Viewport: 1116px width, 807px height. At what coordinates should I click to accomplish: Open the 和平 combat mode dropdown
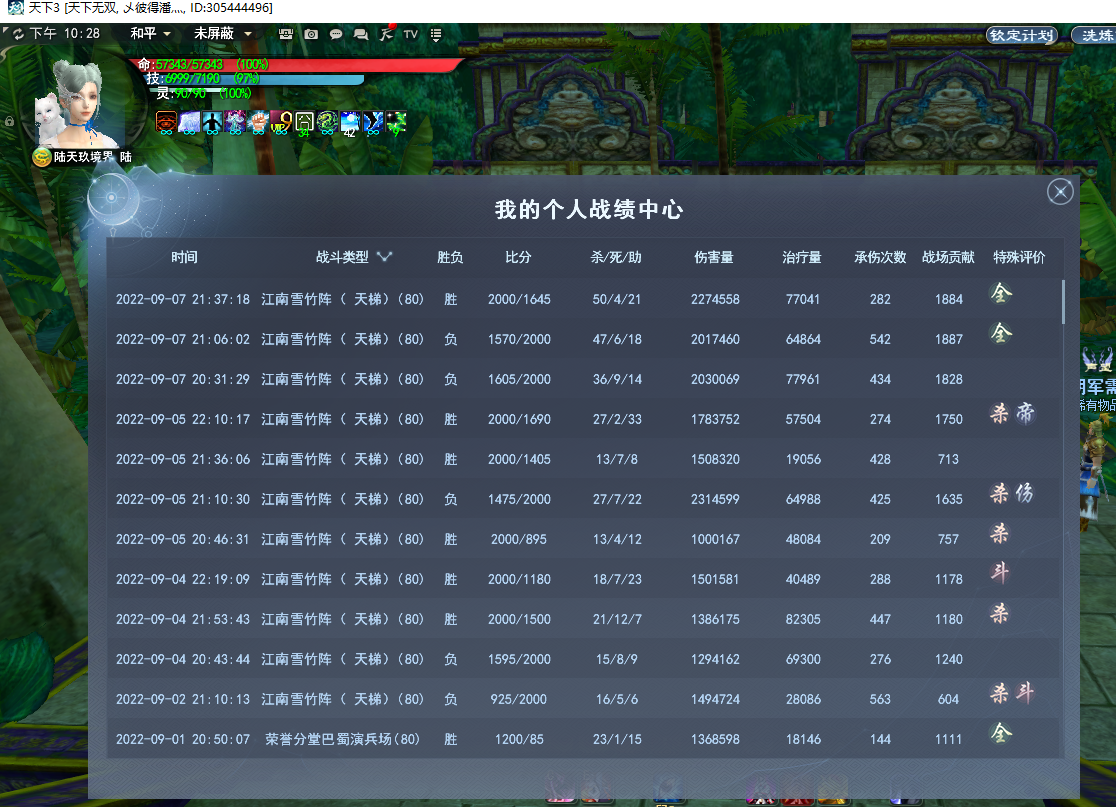click(x=150, y=33)
